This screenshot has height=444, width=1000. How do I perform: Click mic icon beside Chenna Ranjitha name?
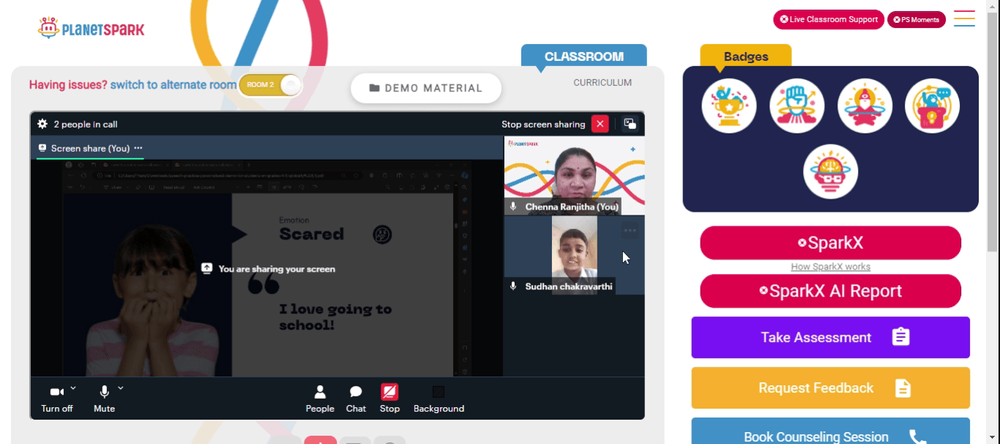[x=513, y=207]
